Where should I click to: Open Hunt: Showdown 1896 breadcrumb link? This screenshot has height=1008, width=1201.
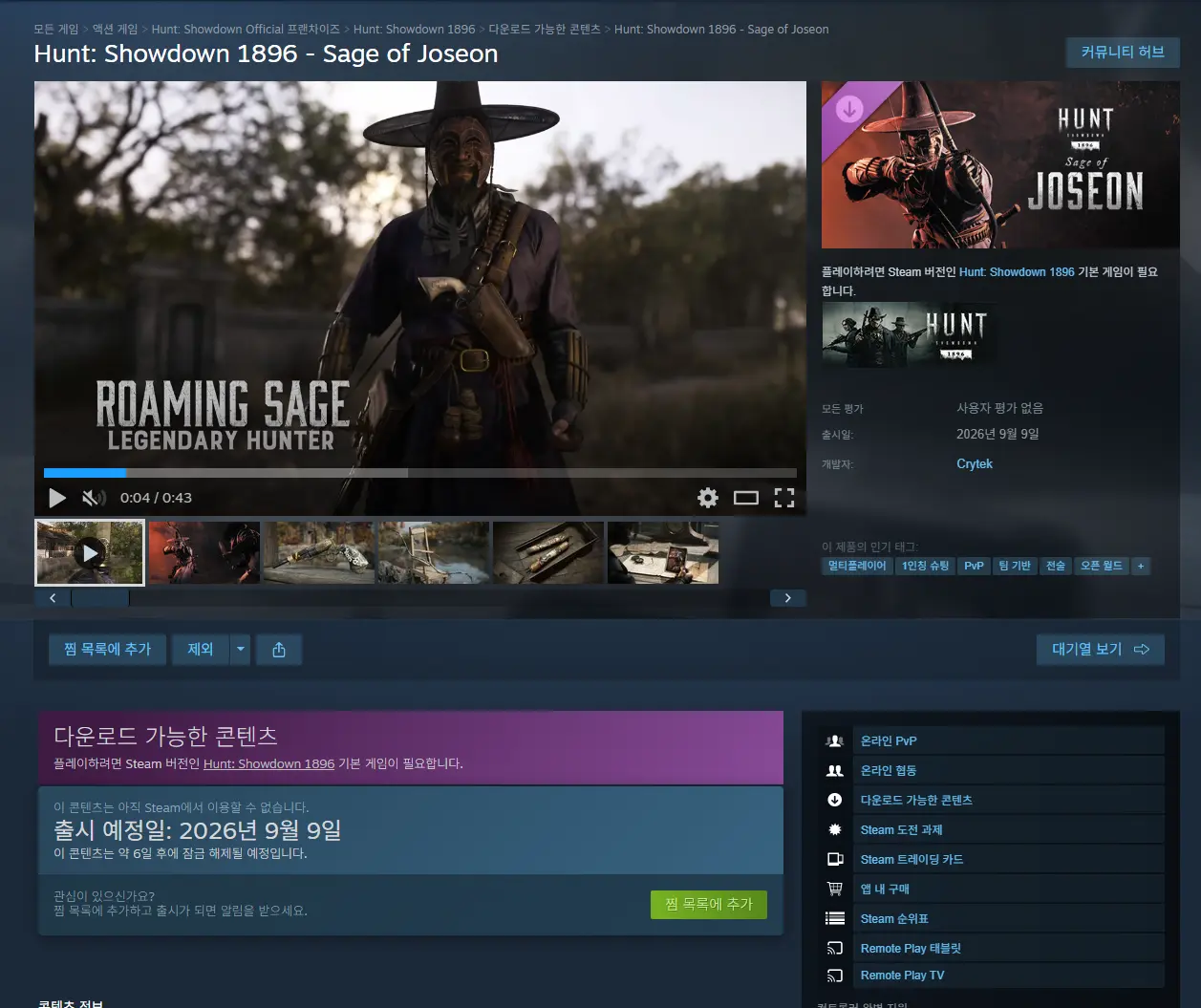tap(414, 30)
